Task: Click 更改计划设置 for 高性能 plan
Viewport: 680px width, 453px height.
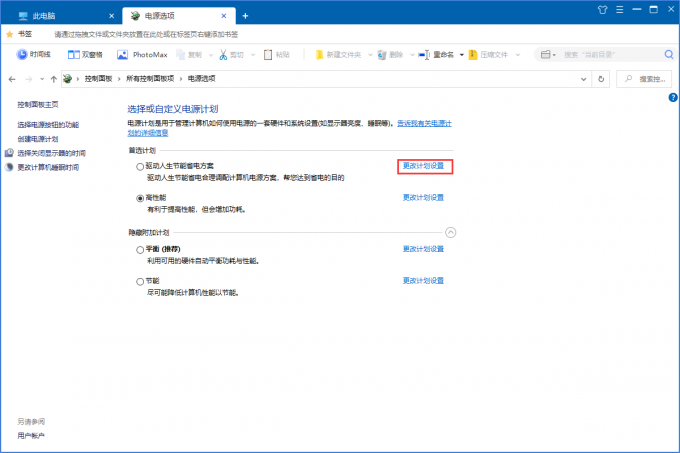Action: pyautogui.click(x=423, y=197)
